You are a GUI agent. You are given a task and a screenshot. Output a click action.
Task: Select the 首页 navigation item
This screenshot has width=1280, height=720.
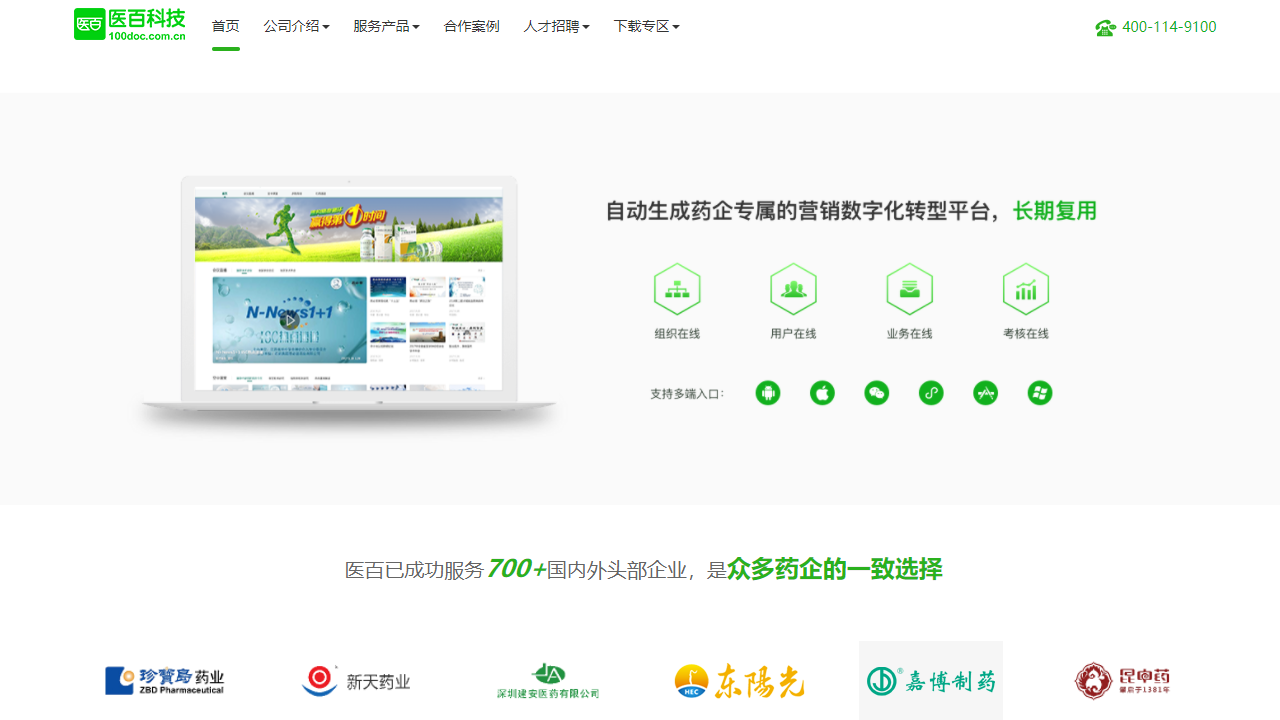pyautogui.click(x=225, y=26)
